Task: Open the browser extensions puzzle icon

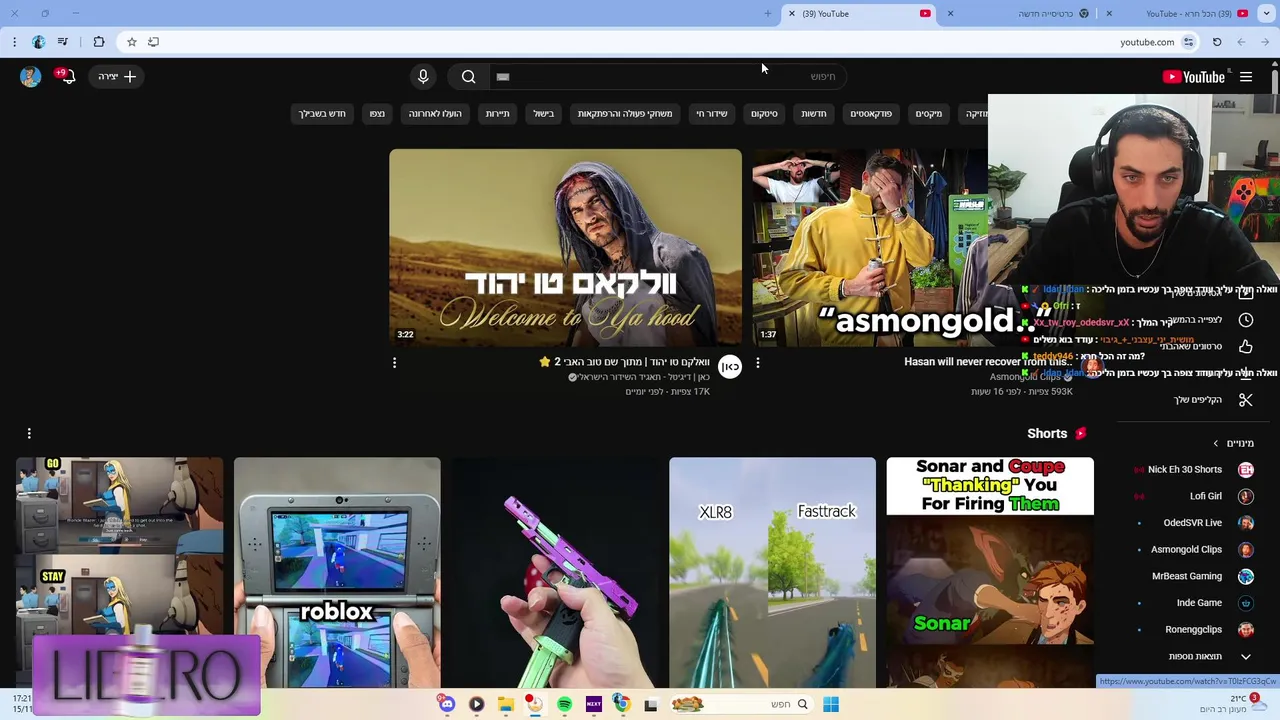Action: click(x=98, y=42)
